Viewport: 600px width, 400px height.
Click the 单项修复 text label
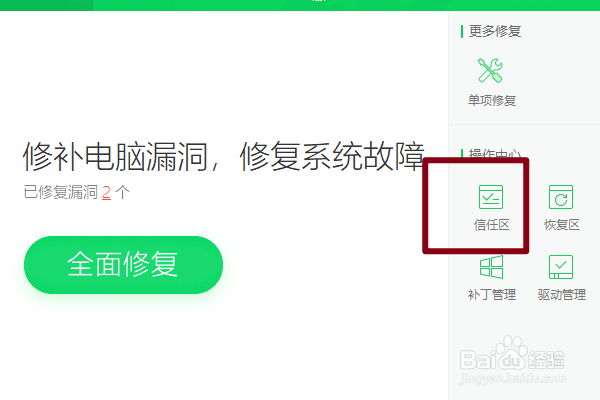(492, 100)
